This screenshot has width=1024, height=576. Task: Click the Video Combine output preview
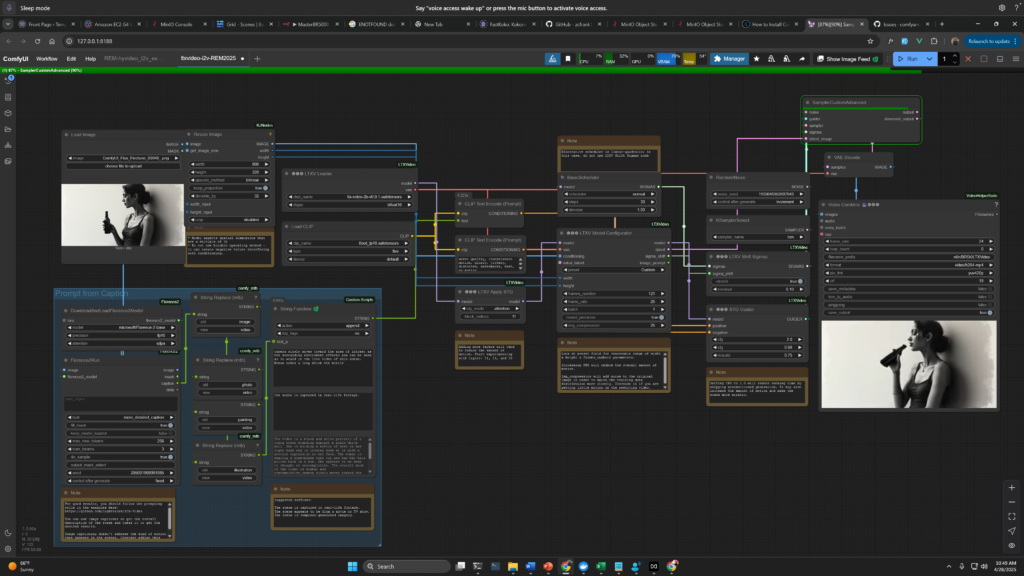(x=909, y=364)
